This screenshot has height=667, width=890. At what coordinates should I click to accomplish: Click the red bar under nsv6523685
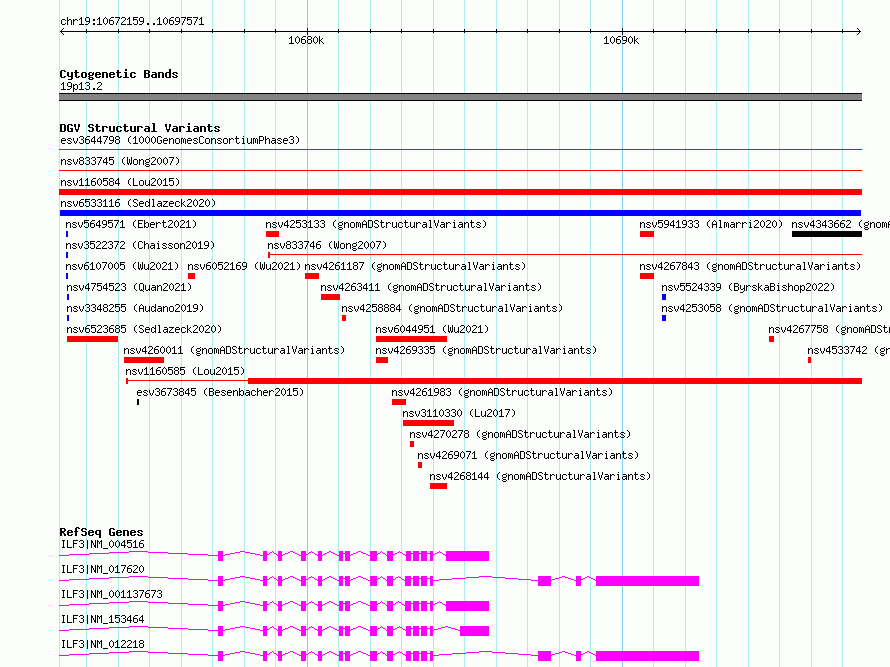(x=93, y=339)
